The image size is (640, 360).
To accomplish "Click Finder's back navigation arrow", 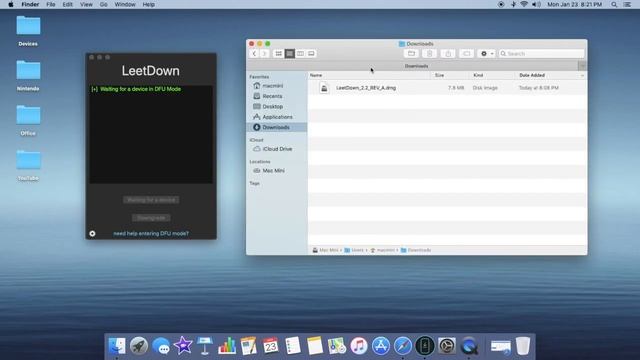I will pyautogui.click(x=254, y=53).
